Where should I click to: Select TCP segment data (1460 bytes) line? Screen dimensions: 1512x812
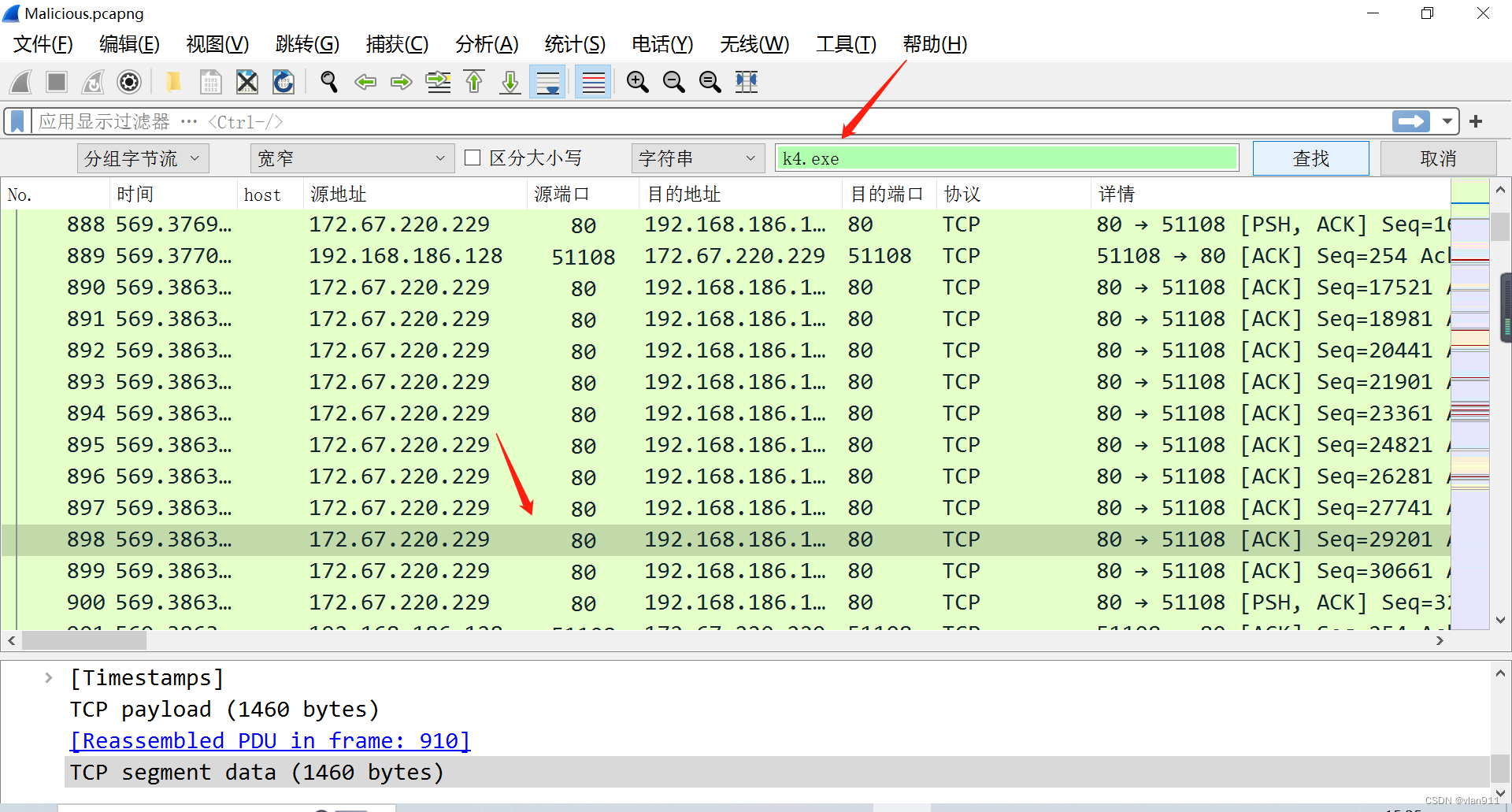[257, 772]
